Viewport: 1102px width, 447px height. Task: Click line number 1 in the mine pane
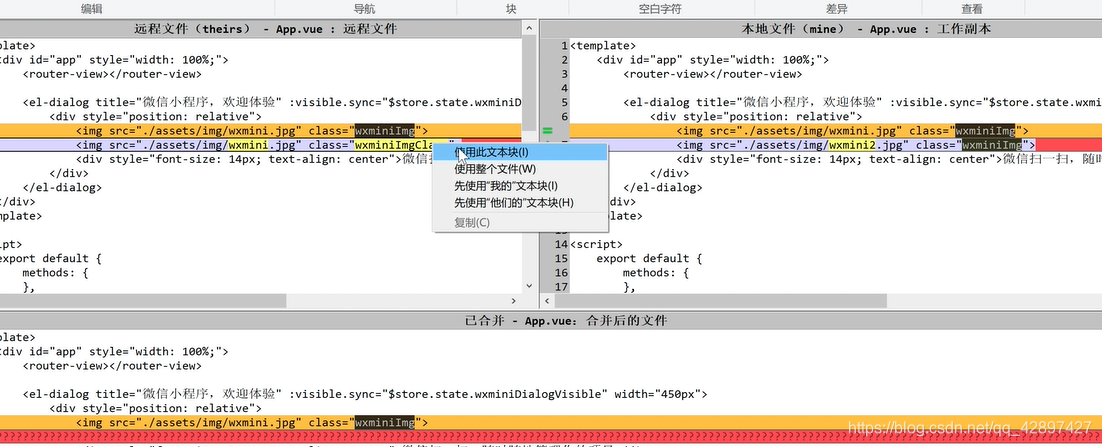(x=564, y=46)
